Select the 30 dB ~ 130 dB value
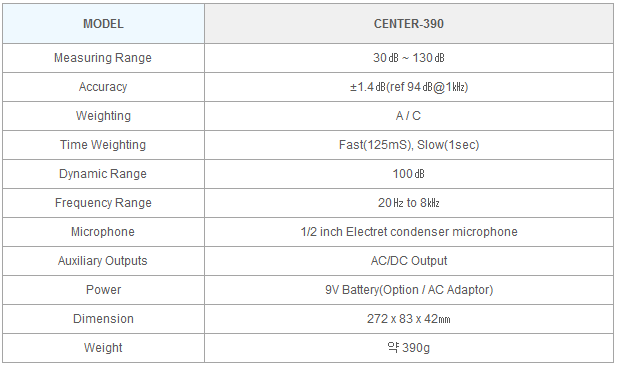617x366 pixels. tap(409, 58)
